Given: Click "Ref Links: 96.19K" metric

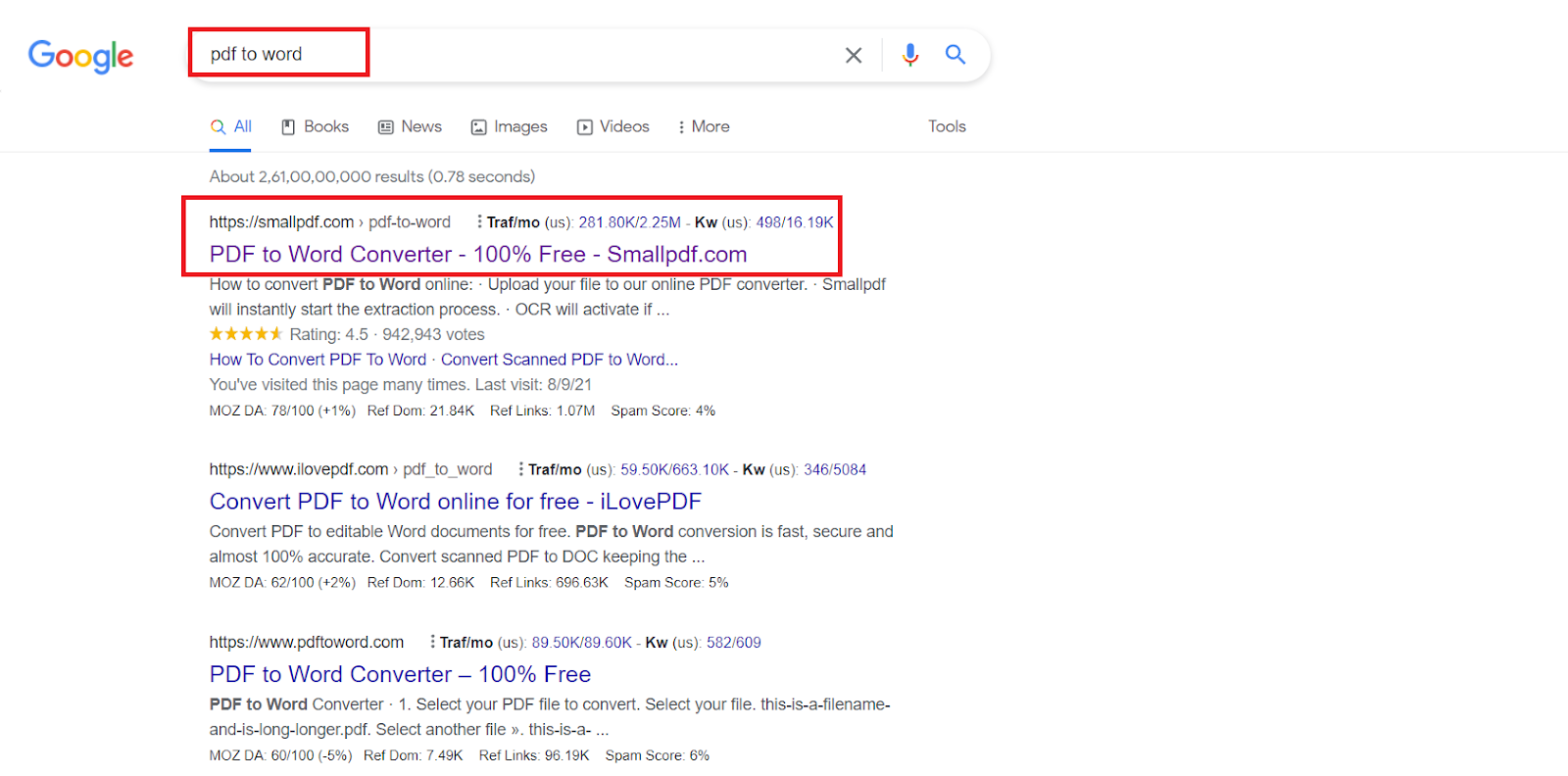Looking at the screenshot, I should pyautogui.click(x=534, y=755).
